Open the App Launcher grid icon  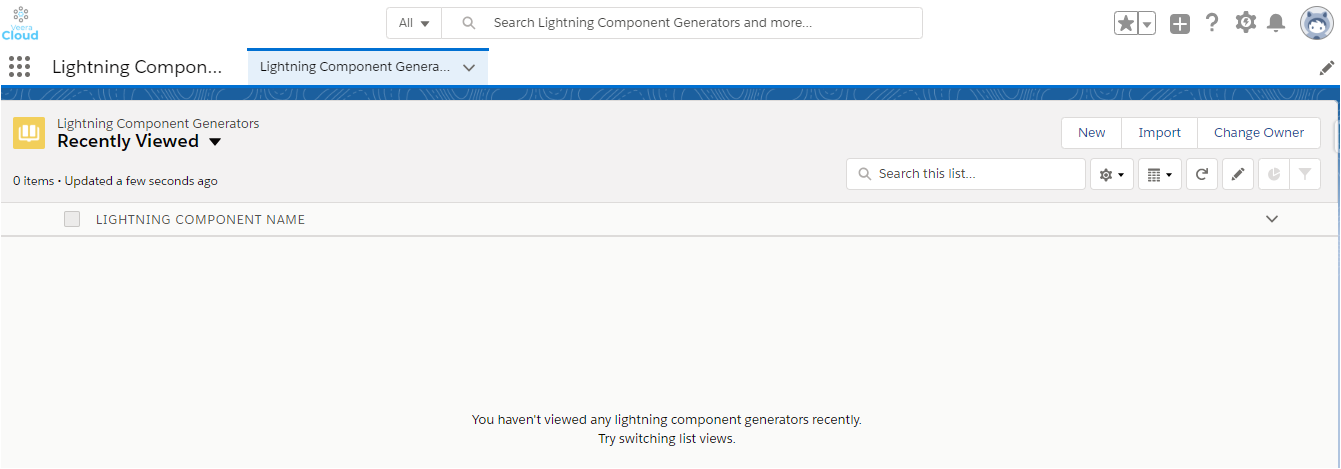pos(19,67)
